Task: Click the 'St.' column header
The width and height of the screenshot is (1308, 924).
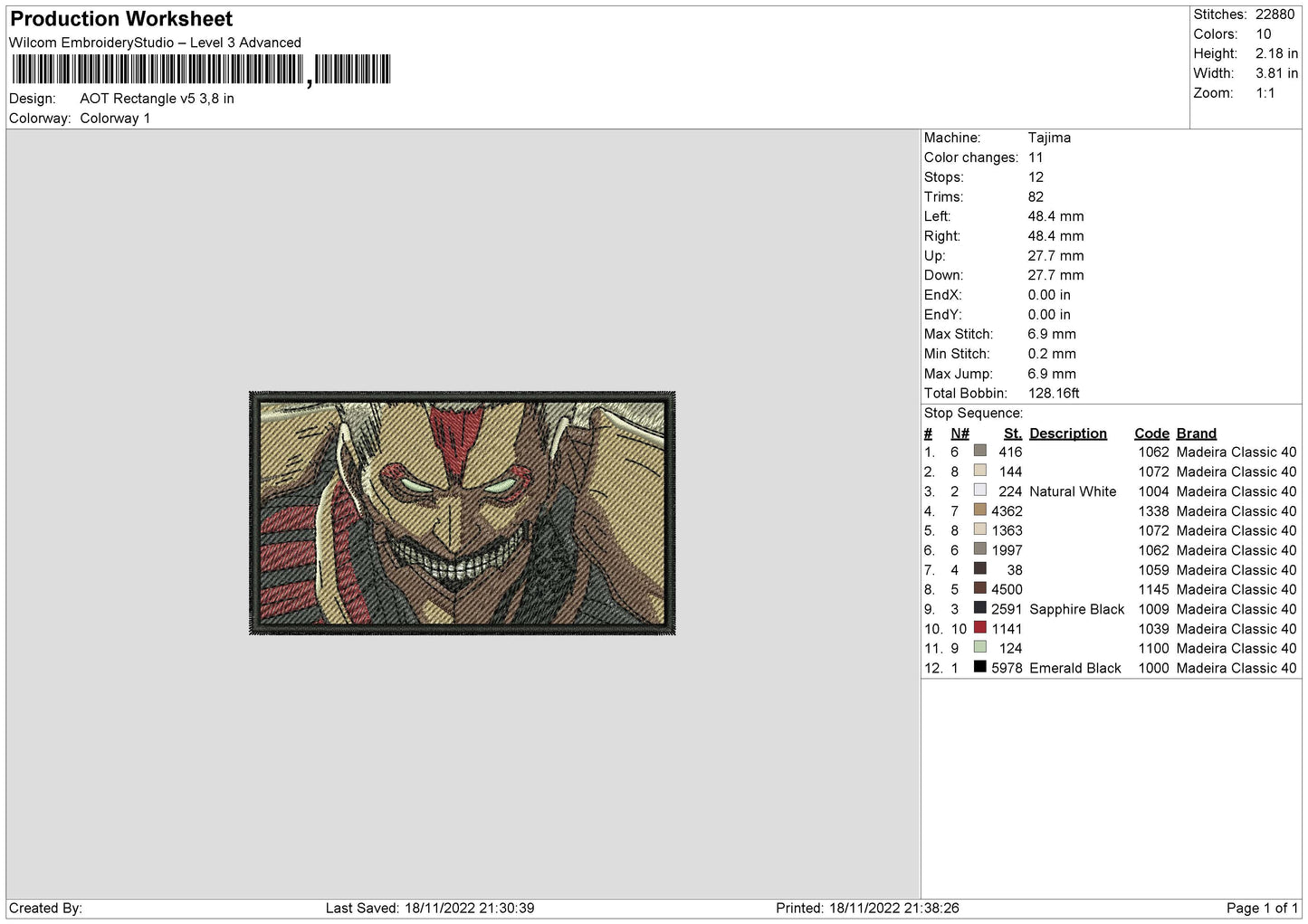Action: [x=1013, y=433]
